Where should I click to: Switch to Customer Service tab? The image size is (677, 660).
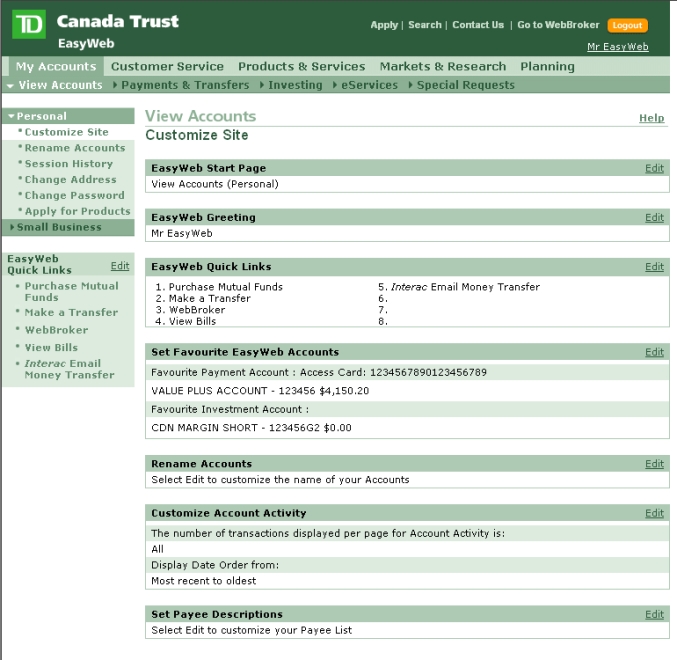(167, 66)
